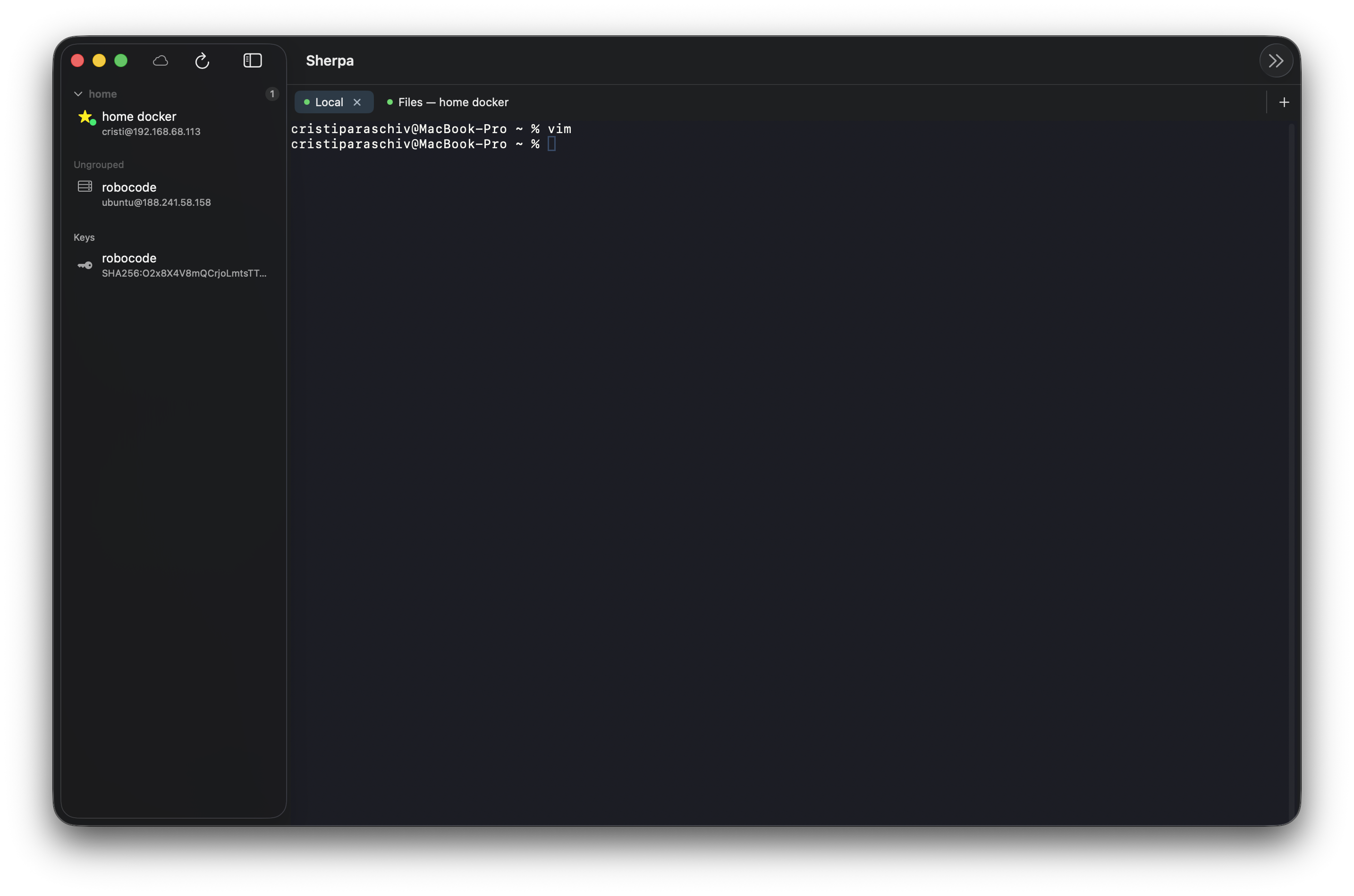Click the robocode server icon
The height and width of the screenshot is (896, 1354).
pyautogui.click(x=85, y=186)
